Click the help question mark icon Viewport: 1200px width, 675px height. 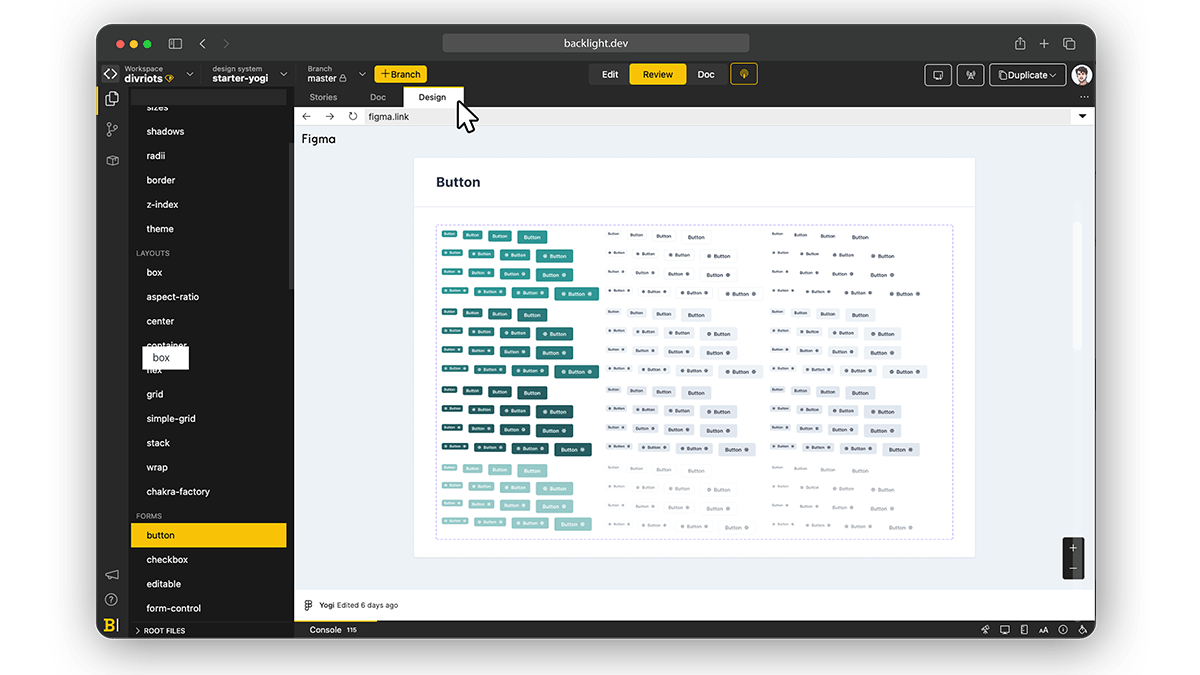(111, 600)
